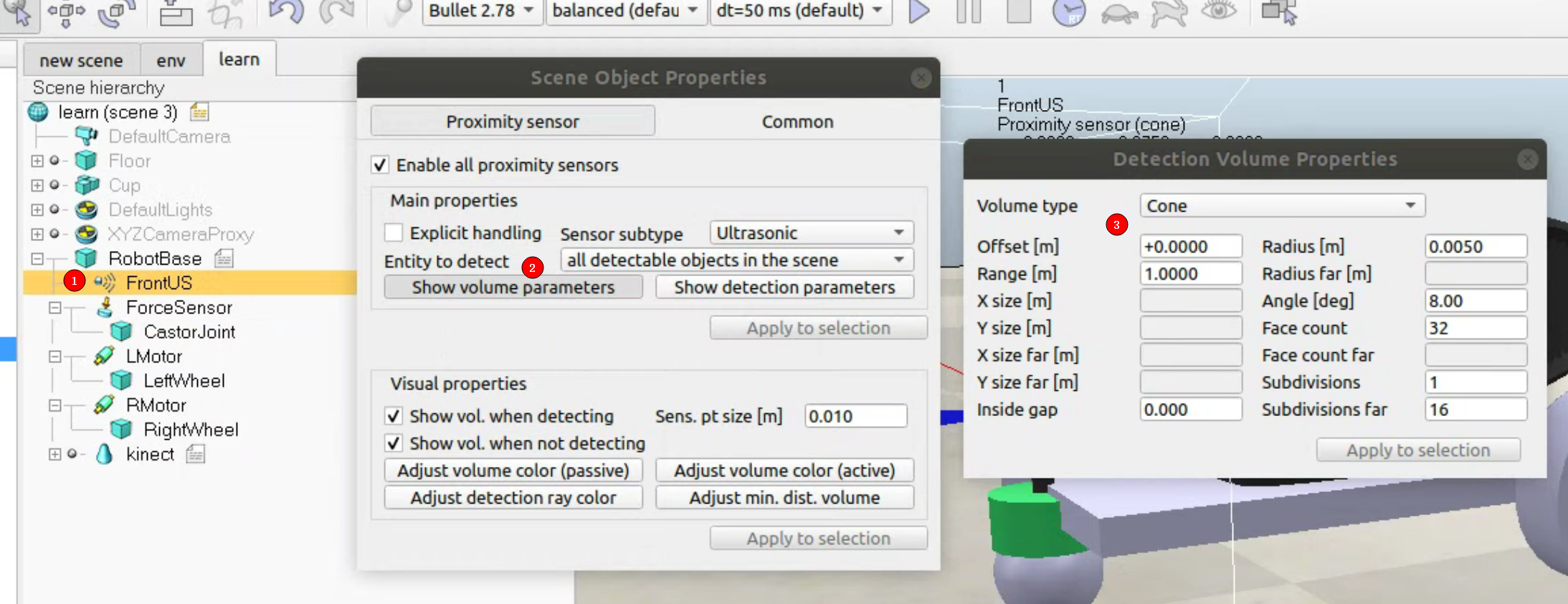Click Adjust min. dist. volume button
1568x604 pixels.
coord(784,497)
